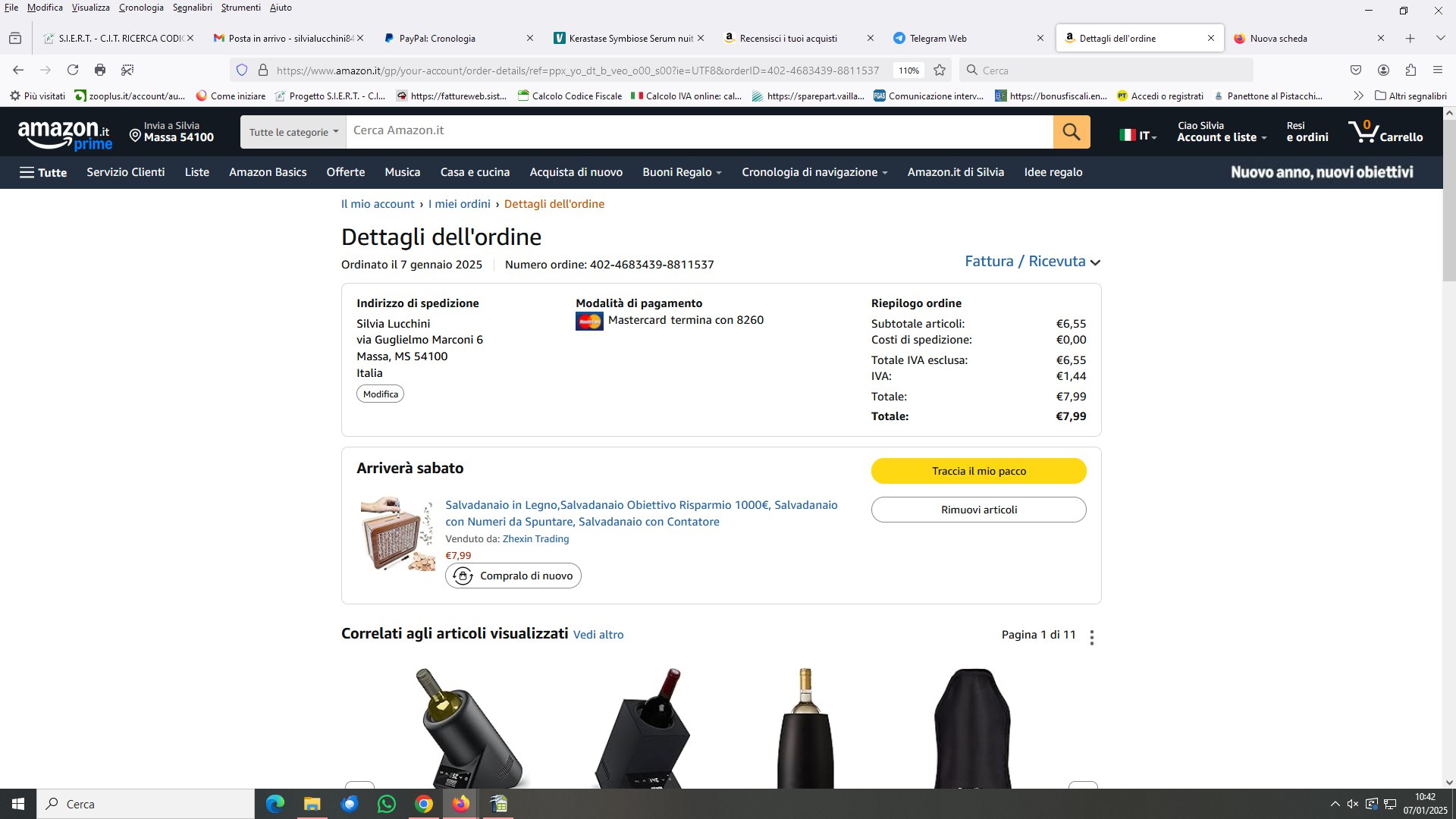Click into the Cerca Amazon.it search field
The height and width of the screenshot is (819, 1456).
click(x=699, y=132)
